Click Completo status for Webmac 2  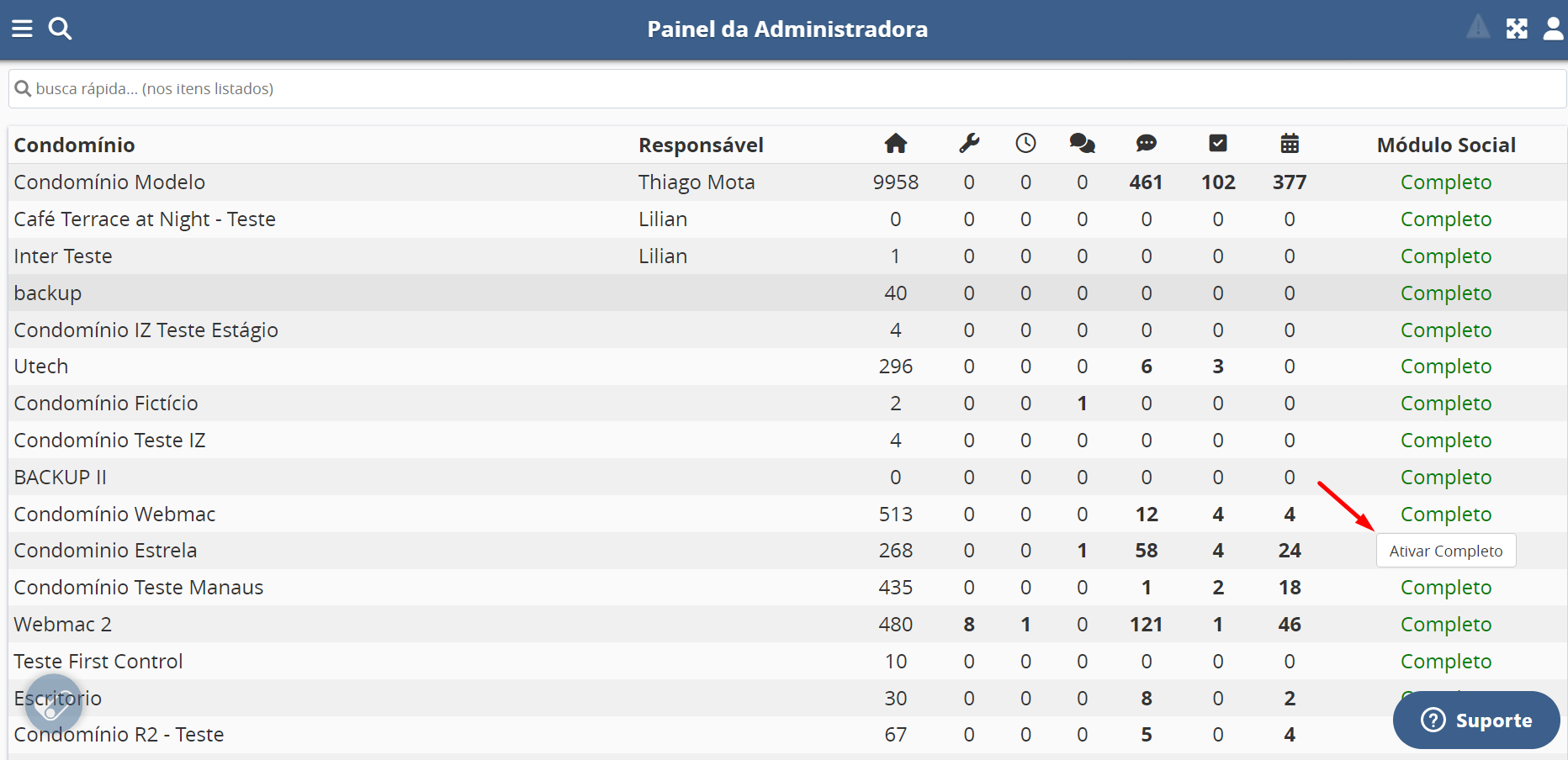click(1445, 625)
